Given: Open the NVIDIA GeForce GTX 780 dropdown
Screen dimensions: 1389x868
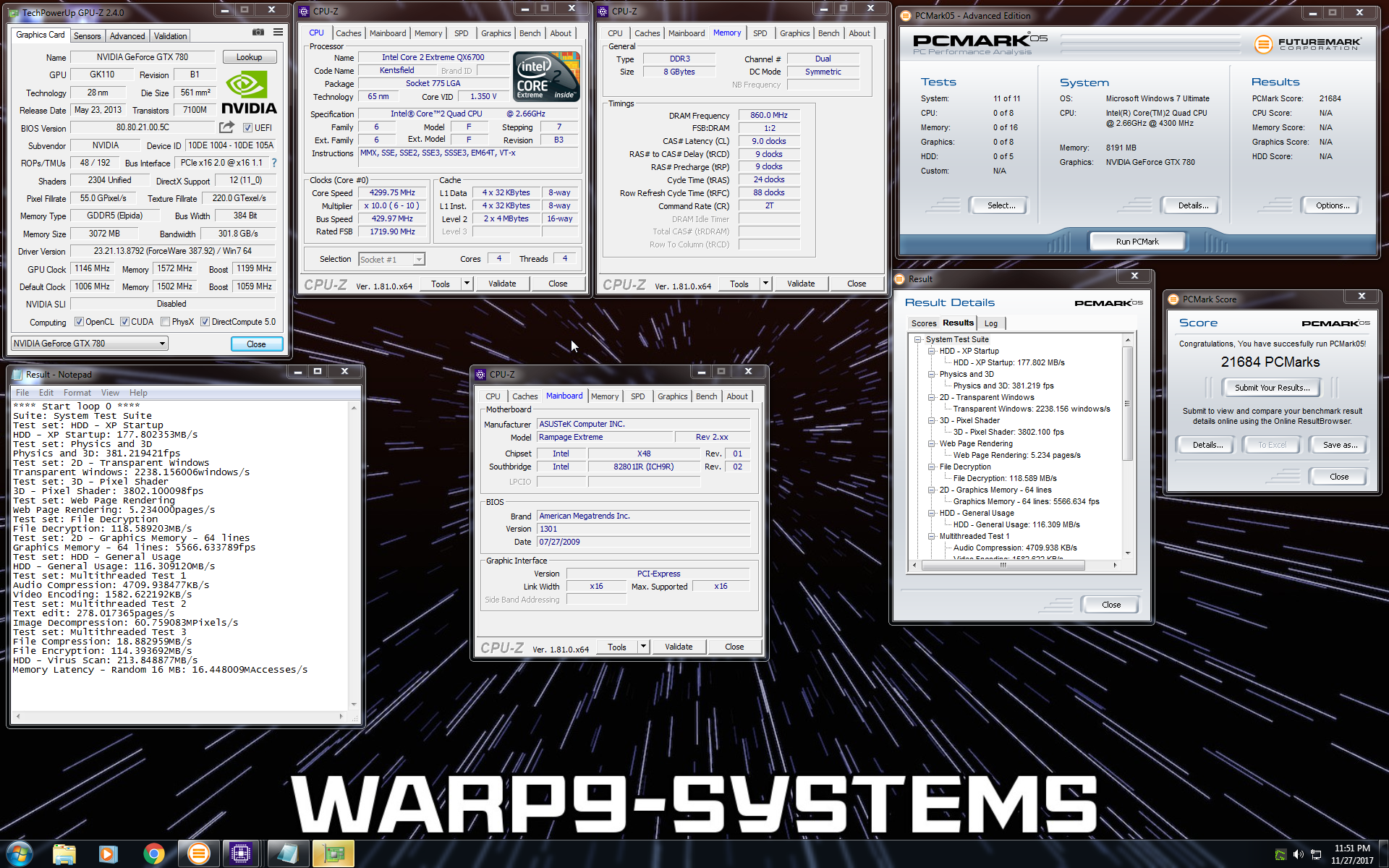Looking at the screenshot, I should click(90, 344).
